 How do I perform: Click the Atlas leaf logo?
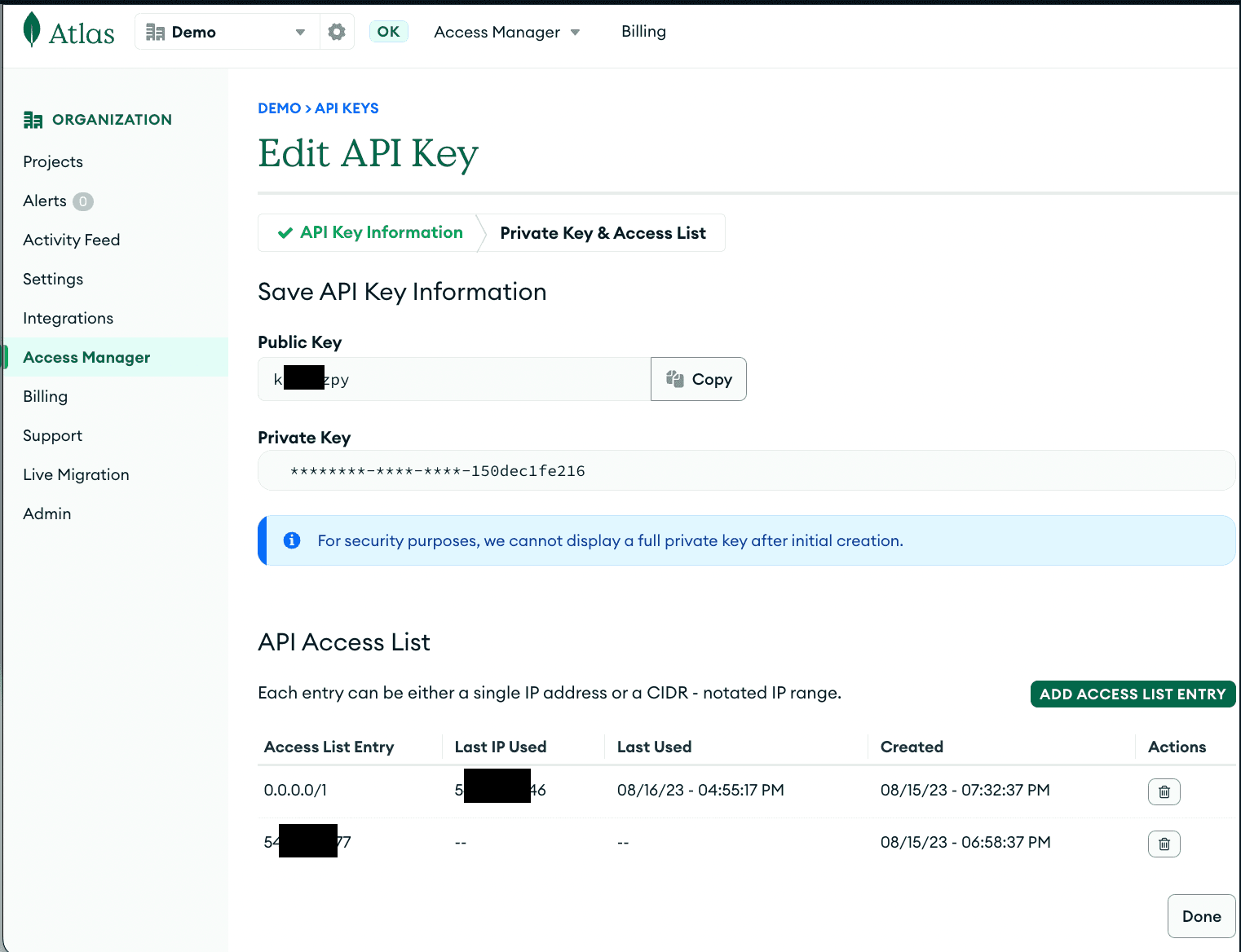[32, 30]
